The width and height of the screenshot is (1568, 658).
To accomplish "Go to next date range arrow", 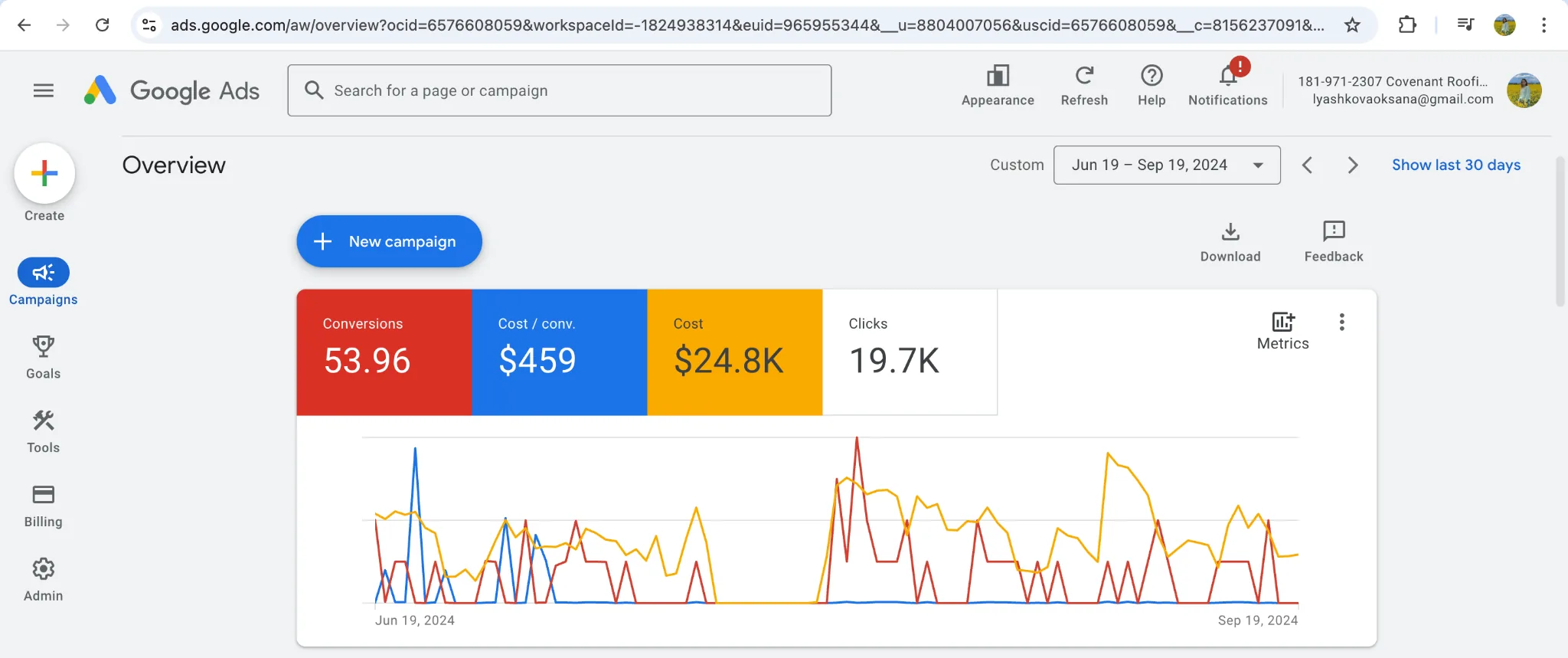I will [1353, 165].
